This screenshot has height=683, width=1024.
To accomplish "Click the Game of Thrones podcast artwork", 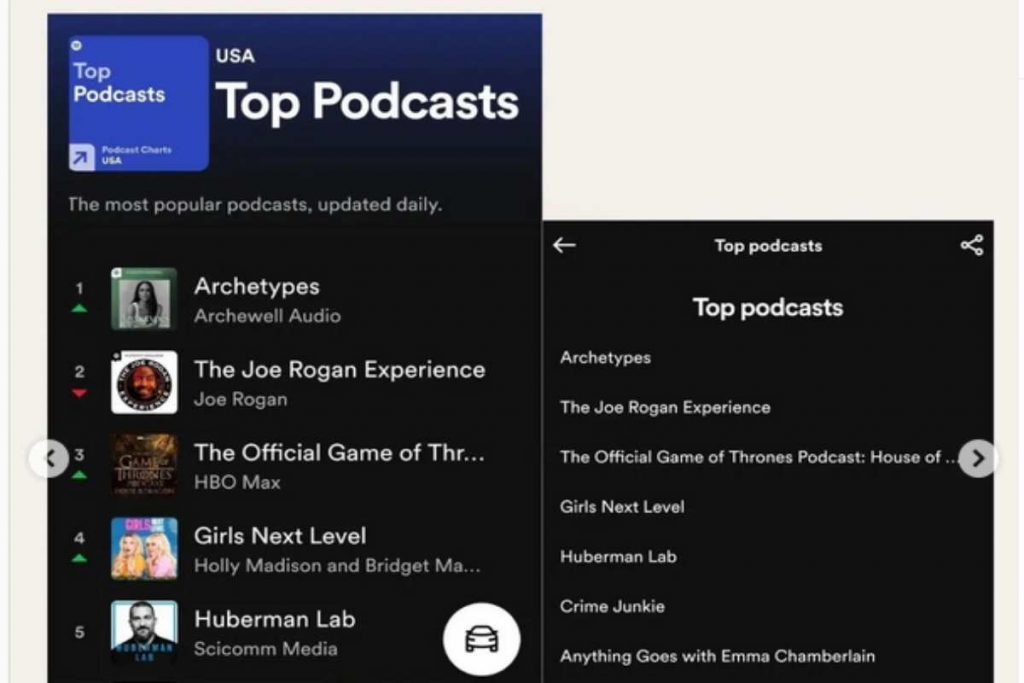I will (x=144, y=465).
